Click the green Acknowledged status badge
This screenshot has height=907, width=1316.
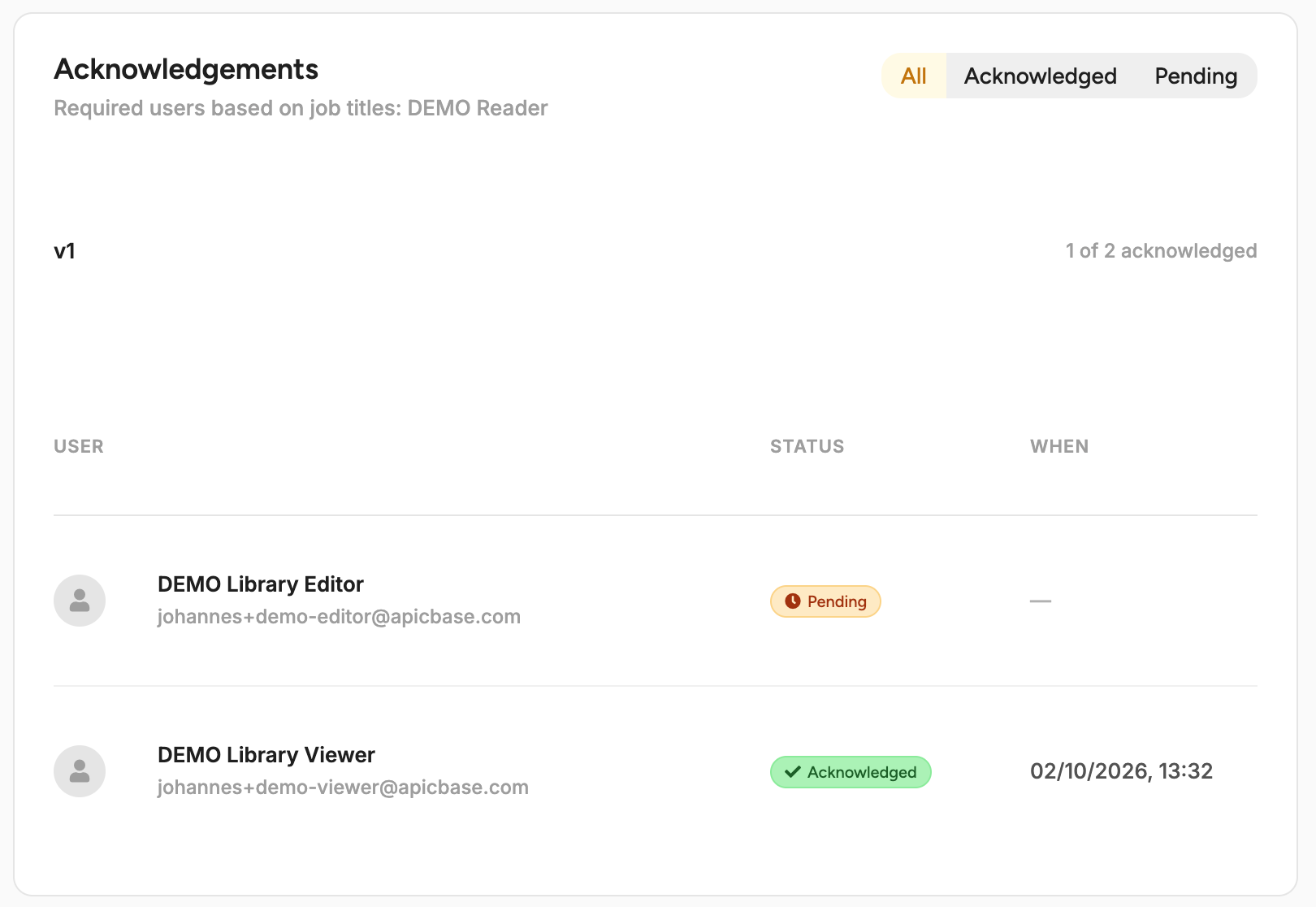click(x=850, y=772)
